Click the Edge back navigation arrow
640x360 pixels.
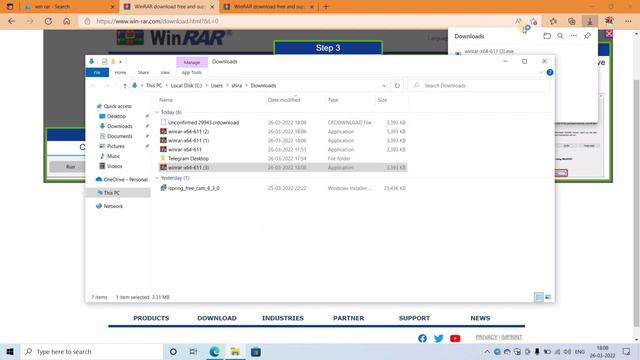click(x=11, y=21)
